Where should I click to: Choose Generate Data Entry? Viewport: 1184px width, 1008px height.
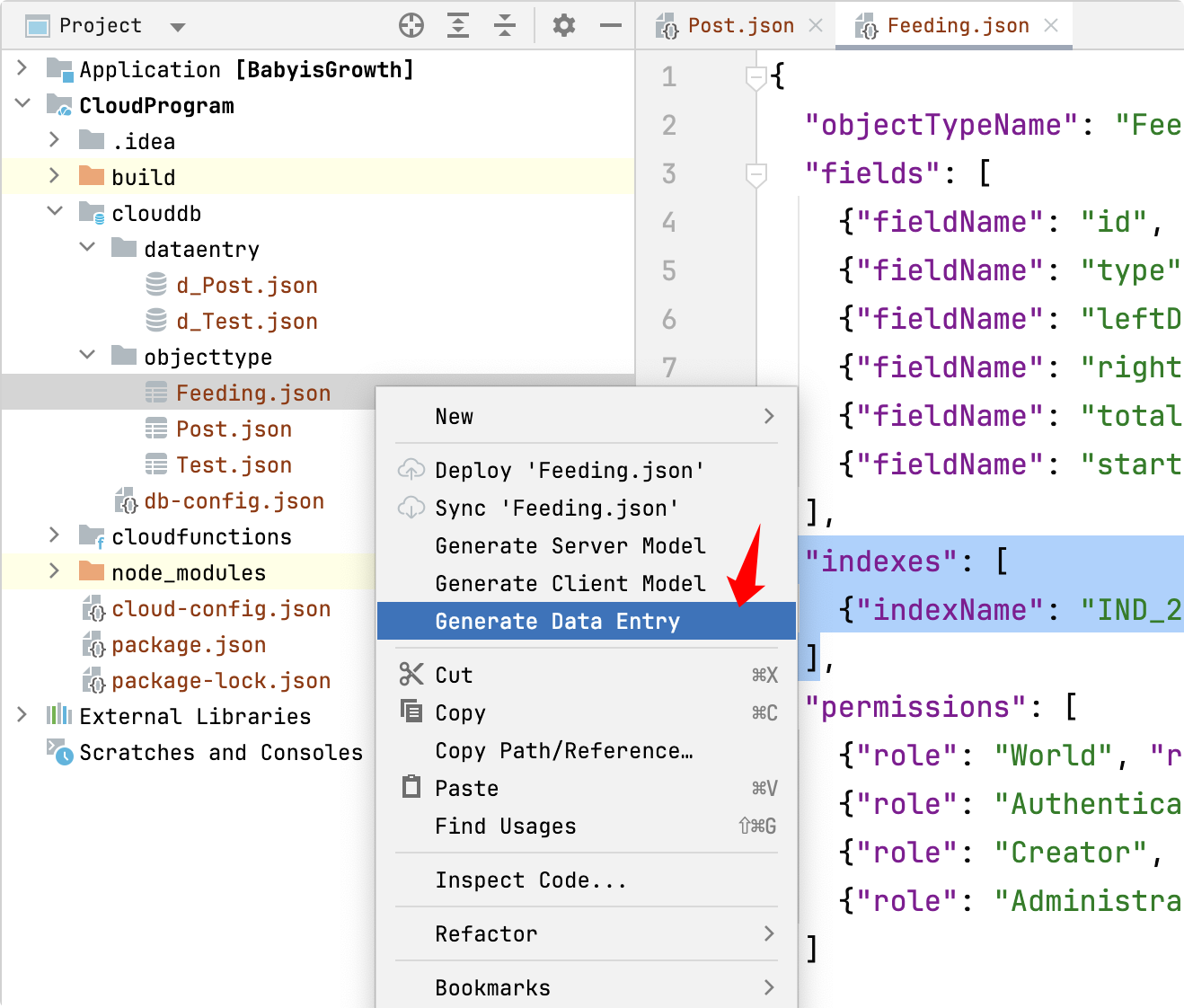pos(586,622)
